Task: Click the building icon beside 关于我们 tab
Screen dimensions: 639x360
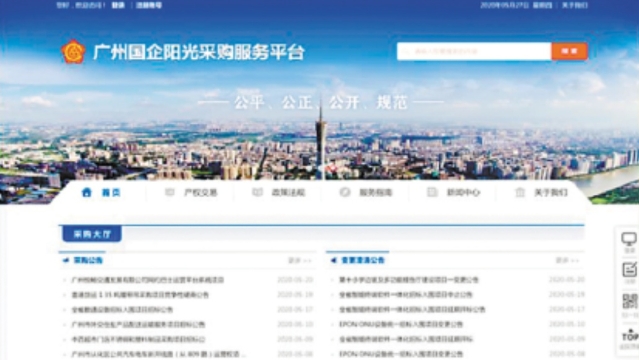Action: point(520,192)
